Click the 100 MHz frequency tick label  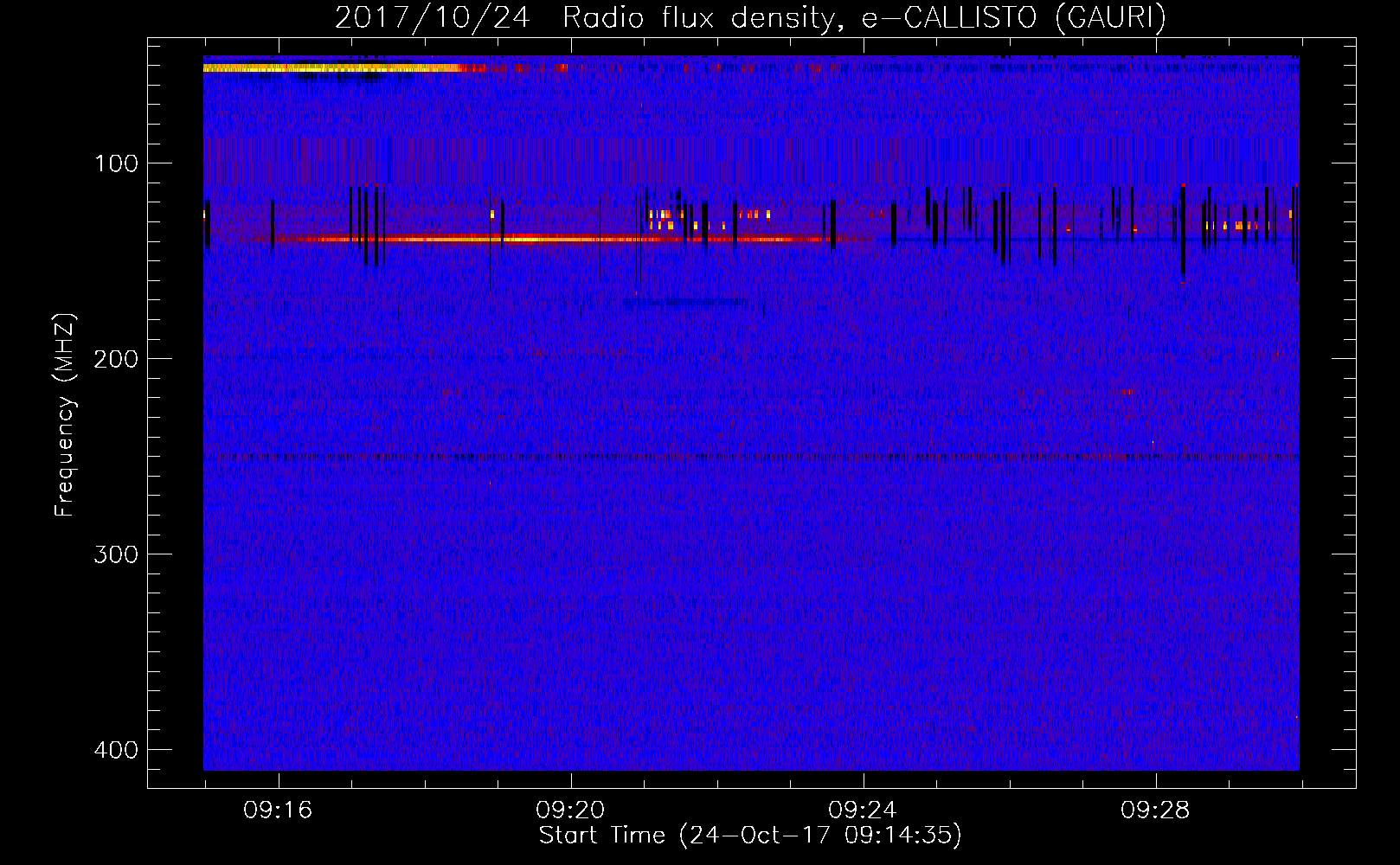point(116,163)
